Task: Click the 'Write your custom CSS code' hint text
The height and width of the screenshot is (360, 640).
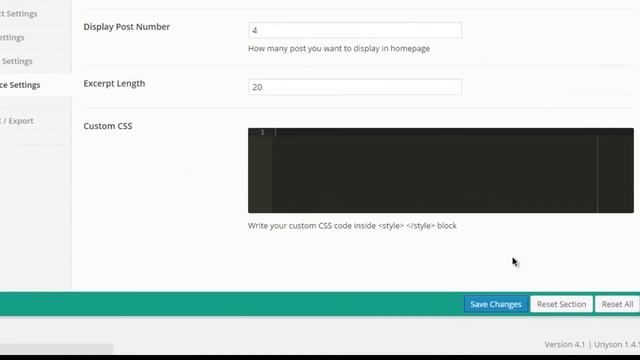Action: [352, 226]
